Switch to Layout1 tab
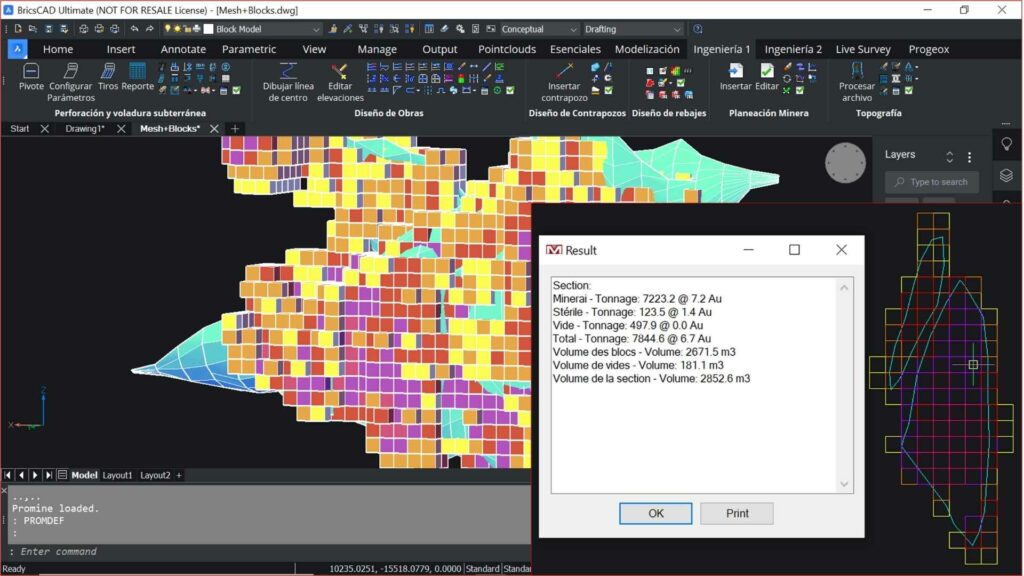 pos(118,475)
